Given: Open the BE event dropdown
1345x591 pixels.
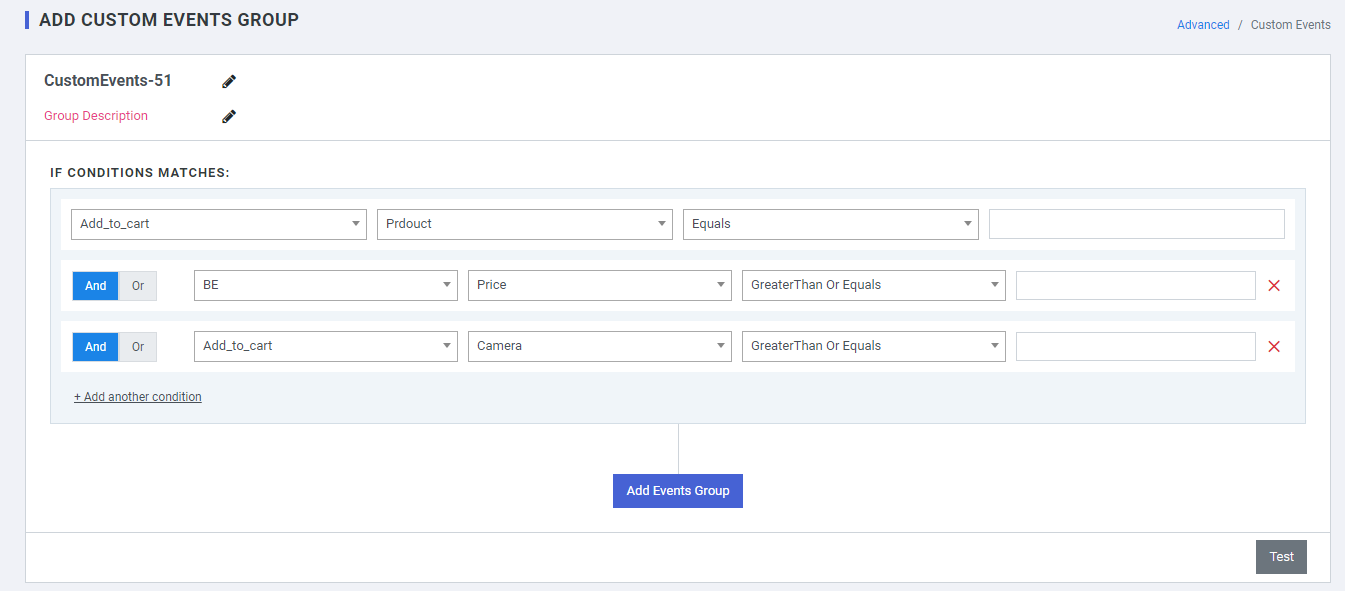Looking at the screenshot, I should (325, 285).
